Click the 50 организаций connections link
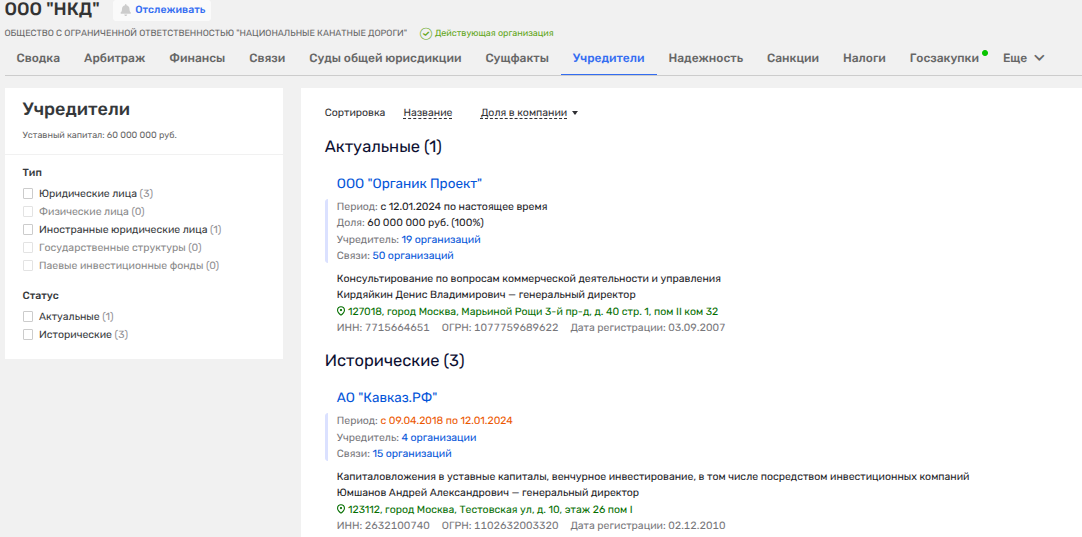Screen dimensions: 1082x537 [413, 256]
